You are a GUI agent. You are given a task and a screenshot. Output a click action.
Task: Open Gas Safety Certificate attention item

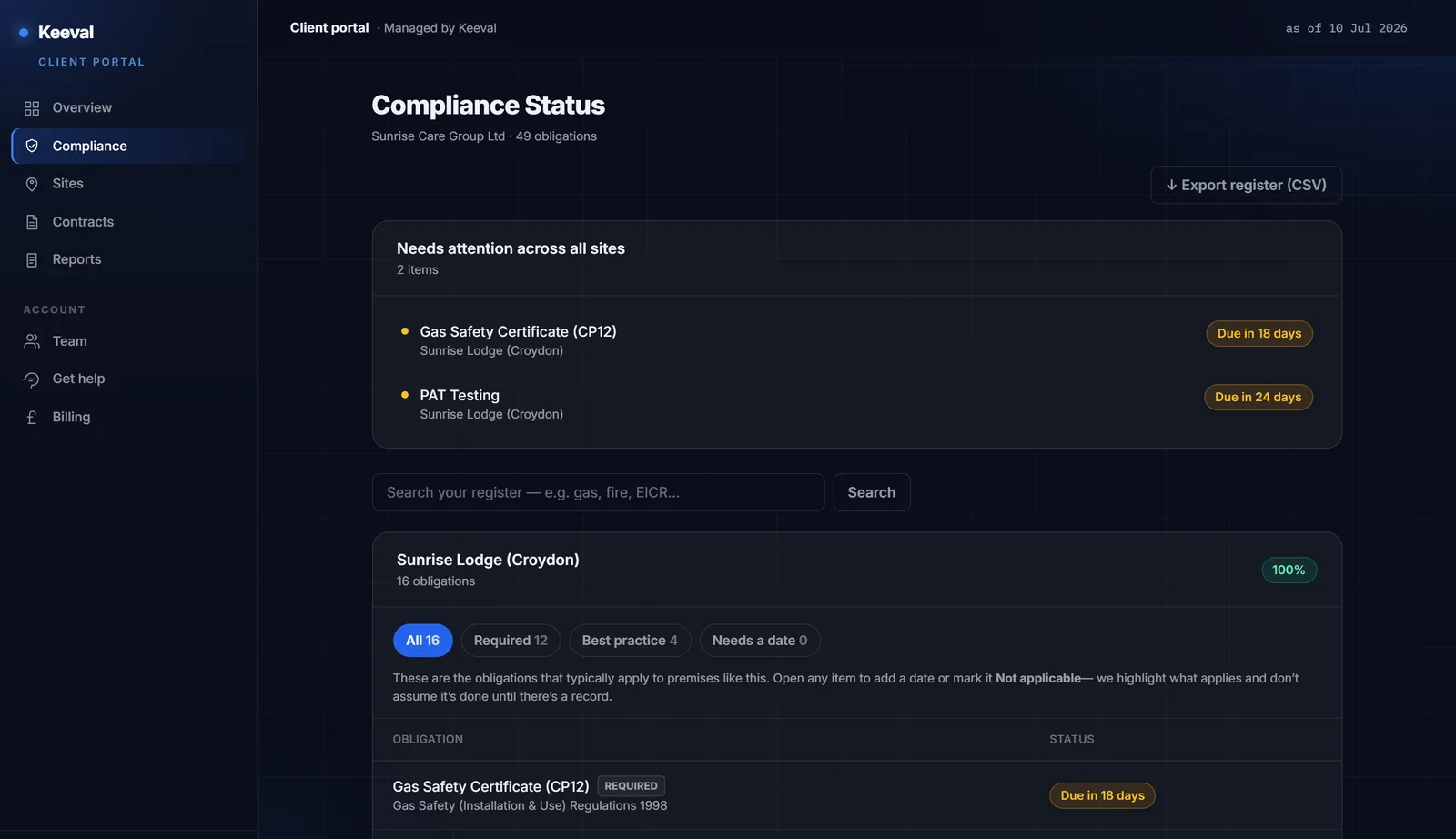point(856,340)
